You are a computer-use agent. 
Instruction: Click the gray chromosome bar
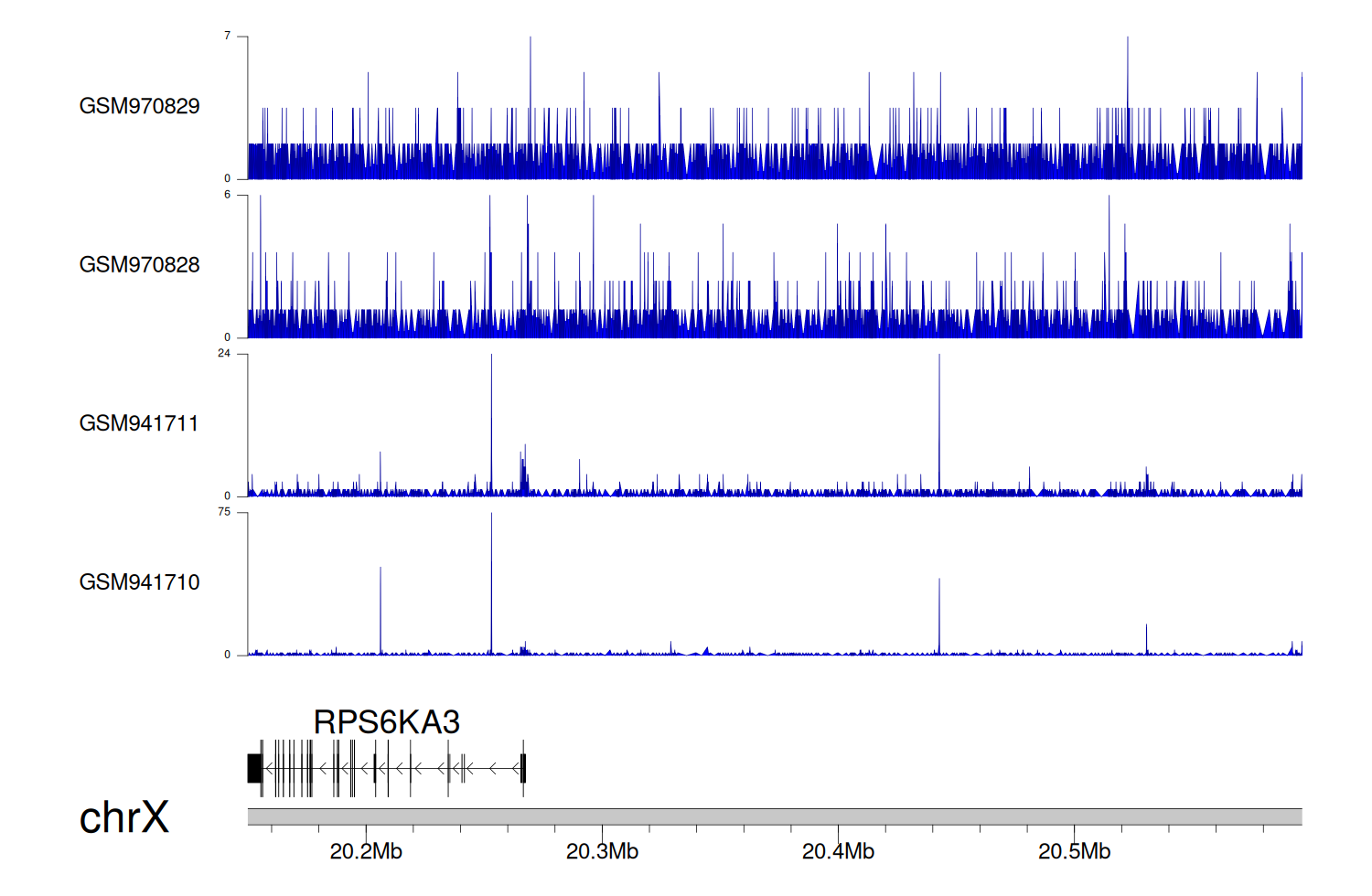click(x=774, y=816)
